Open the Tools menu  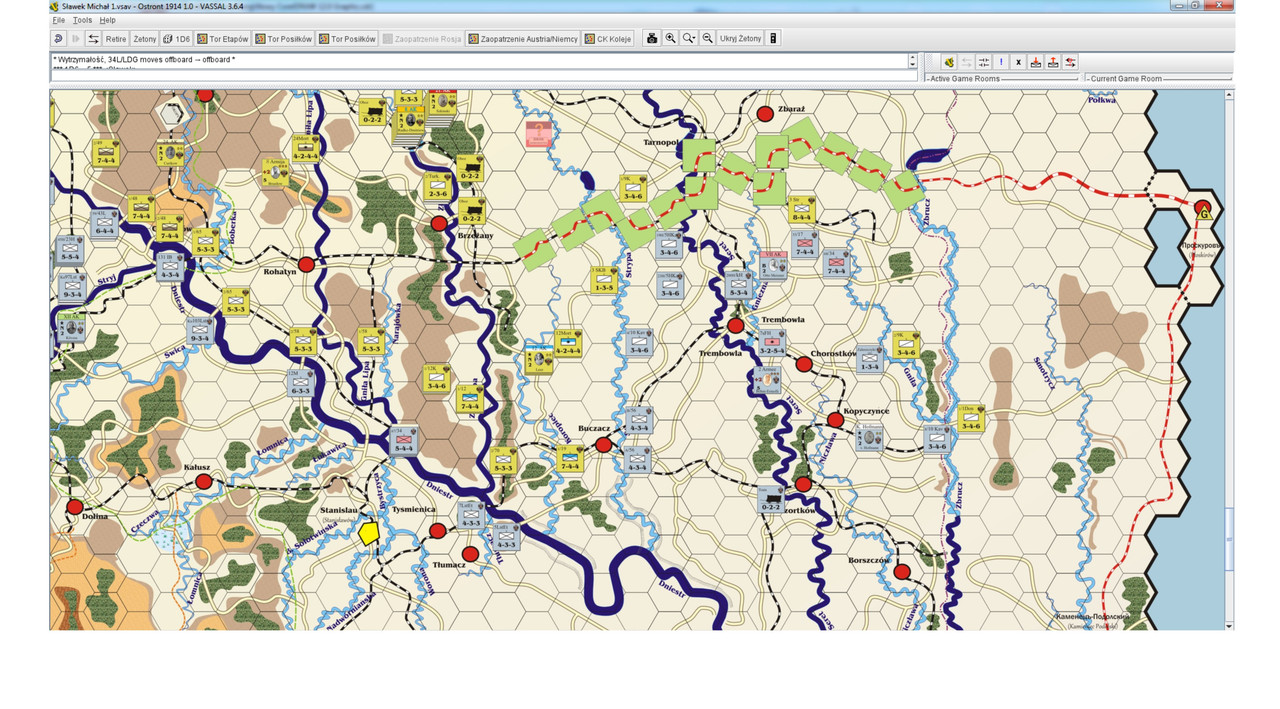click(82, 20)
